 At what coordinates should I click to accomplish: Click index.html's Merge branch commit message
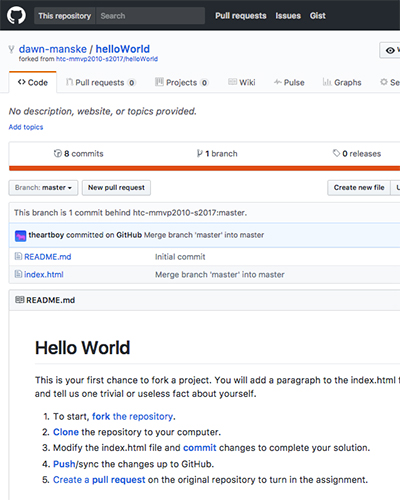point(220,275)
